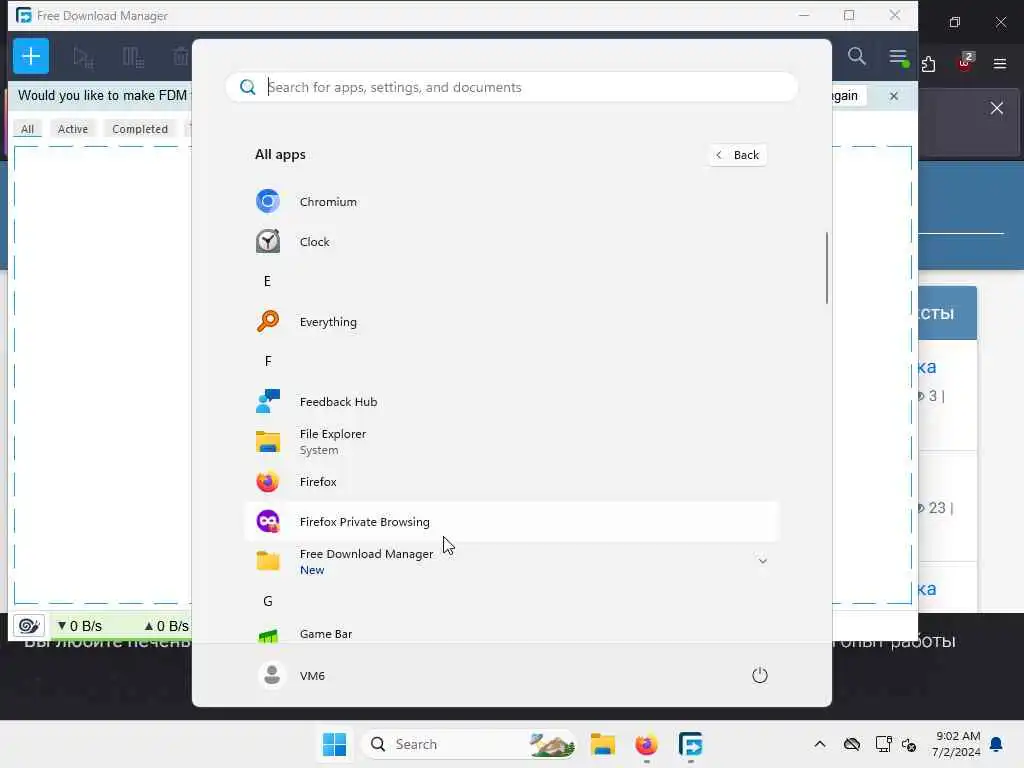Click the taskbar Search box
The height and width of the screenshot is (768, 1024).
click(468, 744)
